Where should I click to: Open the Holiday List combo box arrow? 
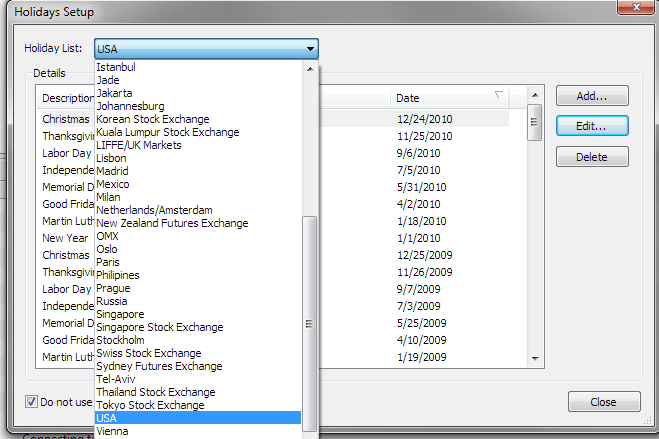[x=310, y=49]
